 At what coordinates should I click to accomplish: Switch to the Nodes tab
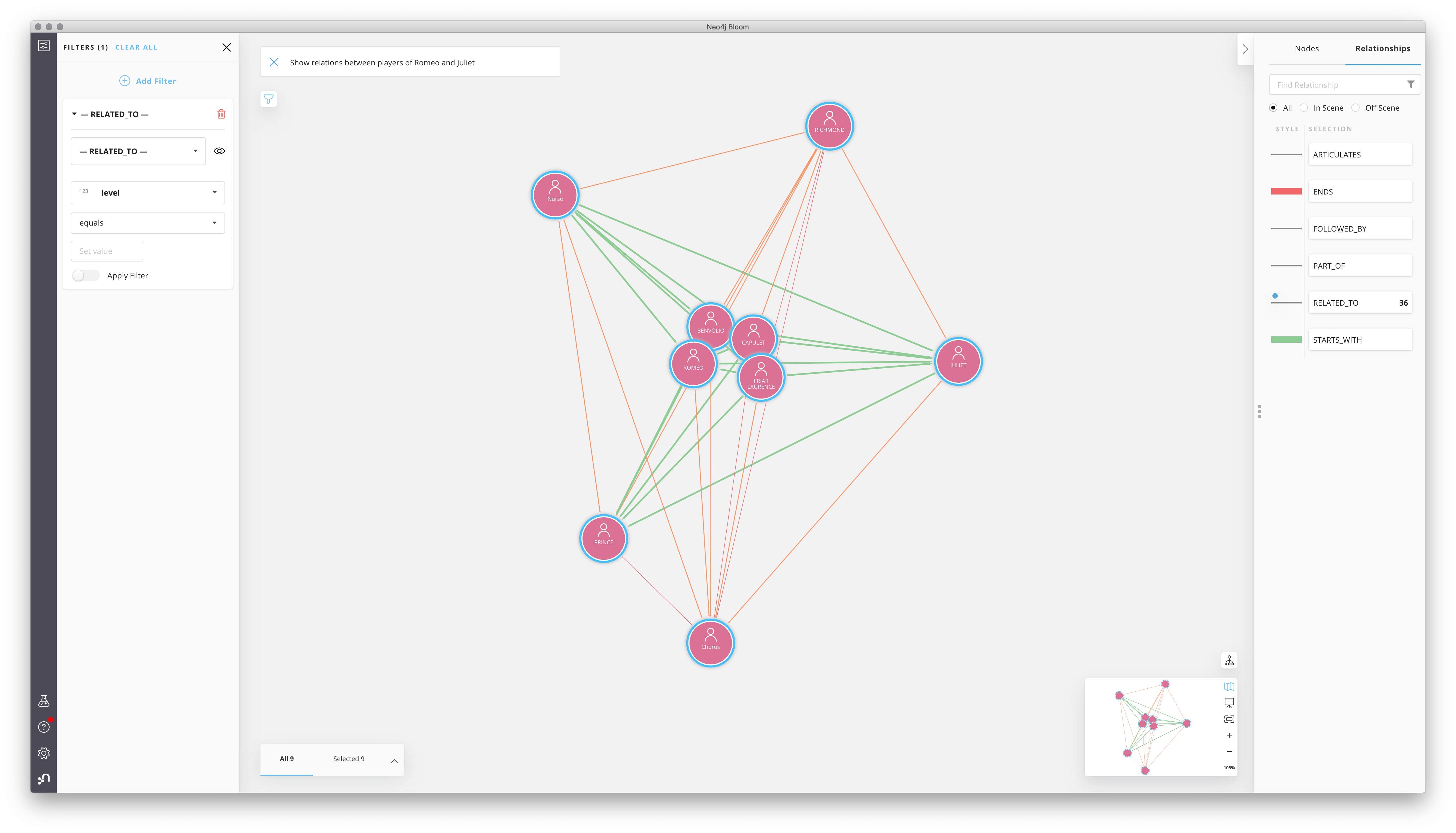1307,49
